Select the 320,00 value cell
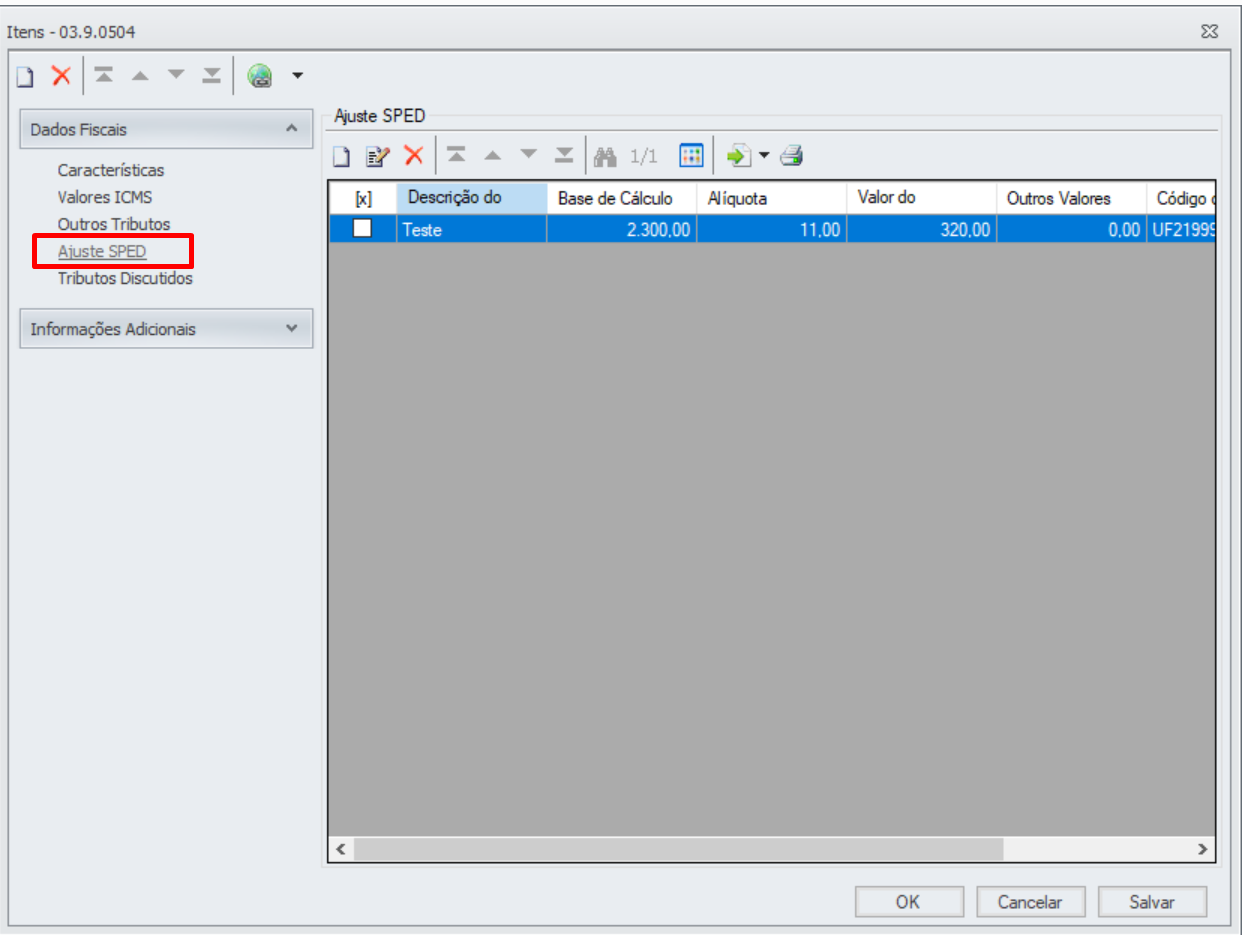 point(922,229)
